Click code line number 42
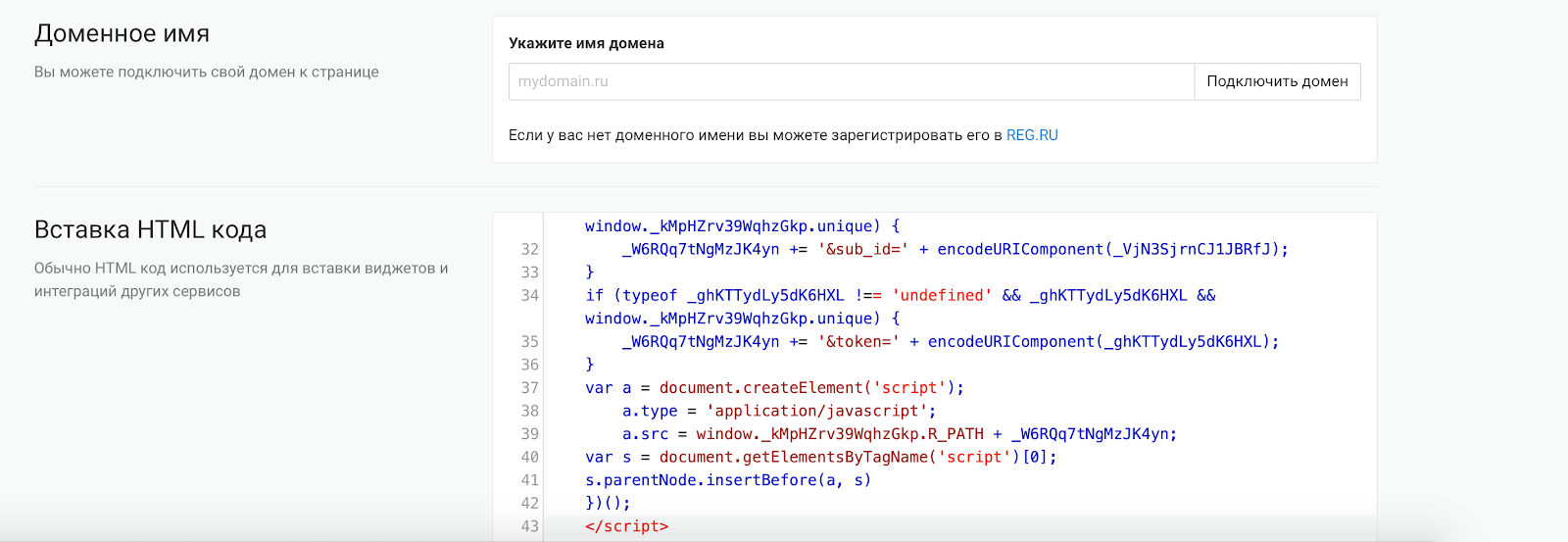This screenshot has width=1568, height=542. (530, 503)
